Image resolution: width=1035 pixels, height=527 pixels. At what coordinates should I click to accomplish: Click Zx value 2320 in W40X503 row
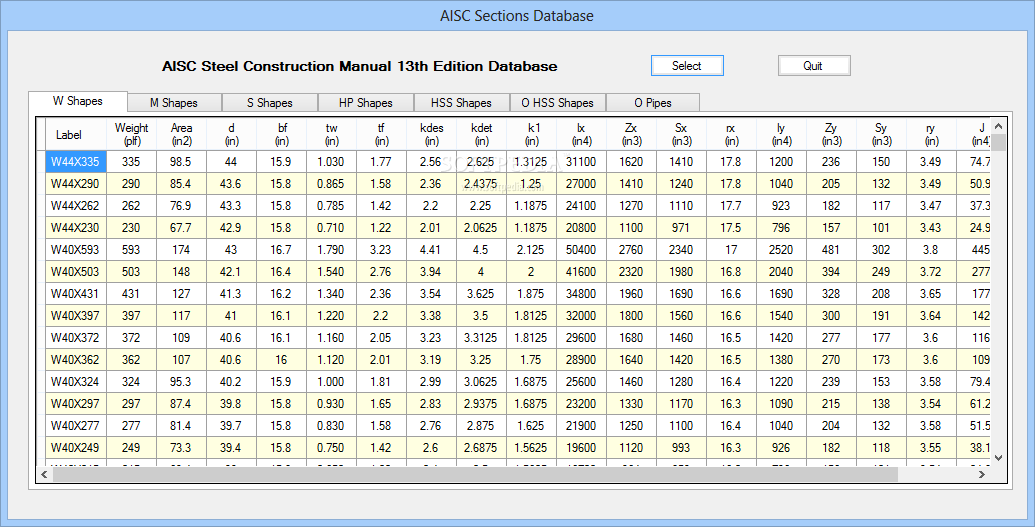(632, 271)
